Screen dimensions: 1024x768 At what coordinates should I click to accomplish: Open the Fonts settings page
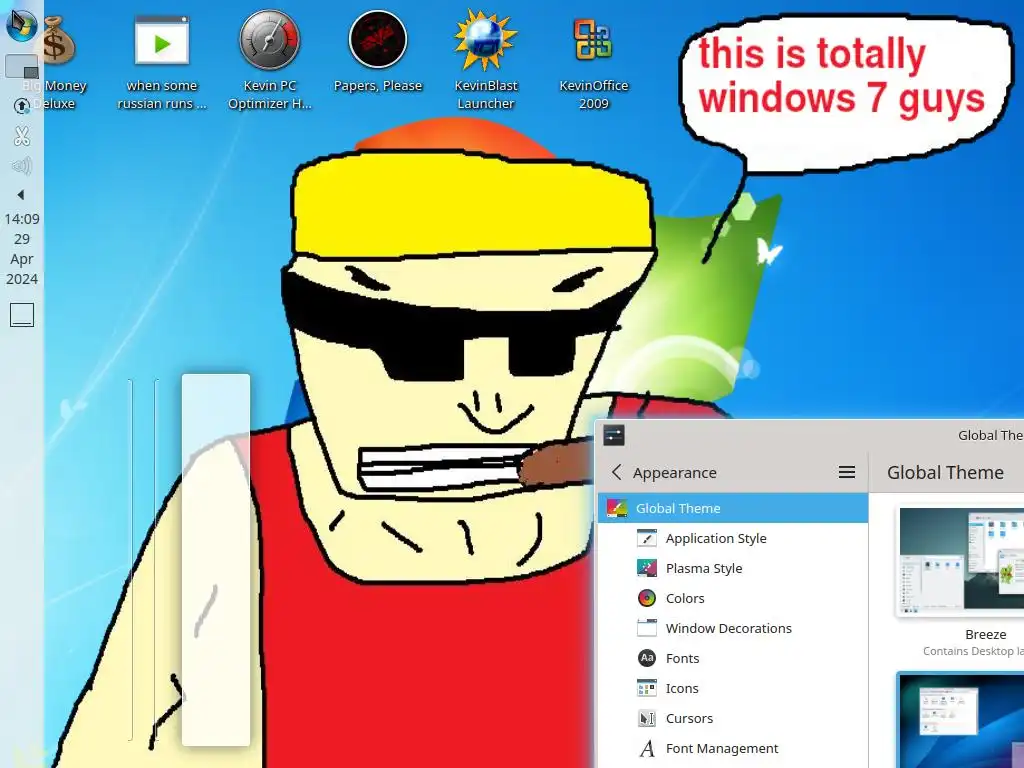[733, 658]
